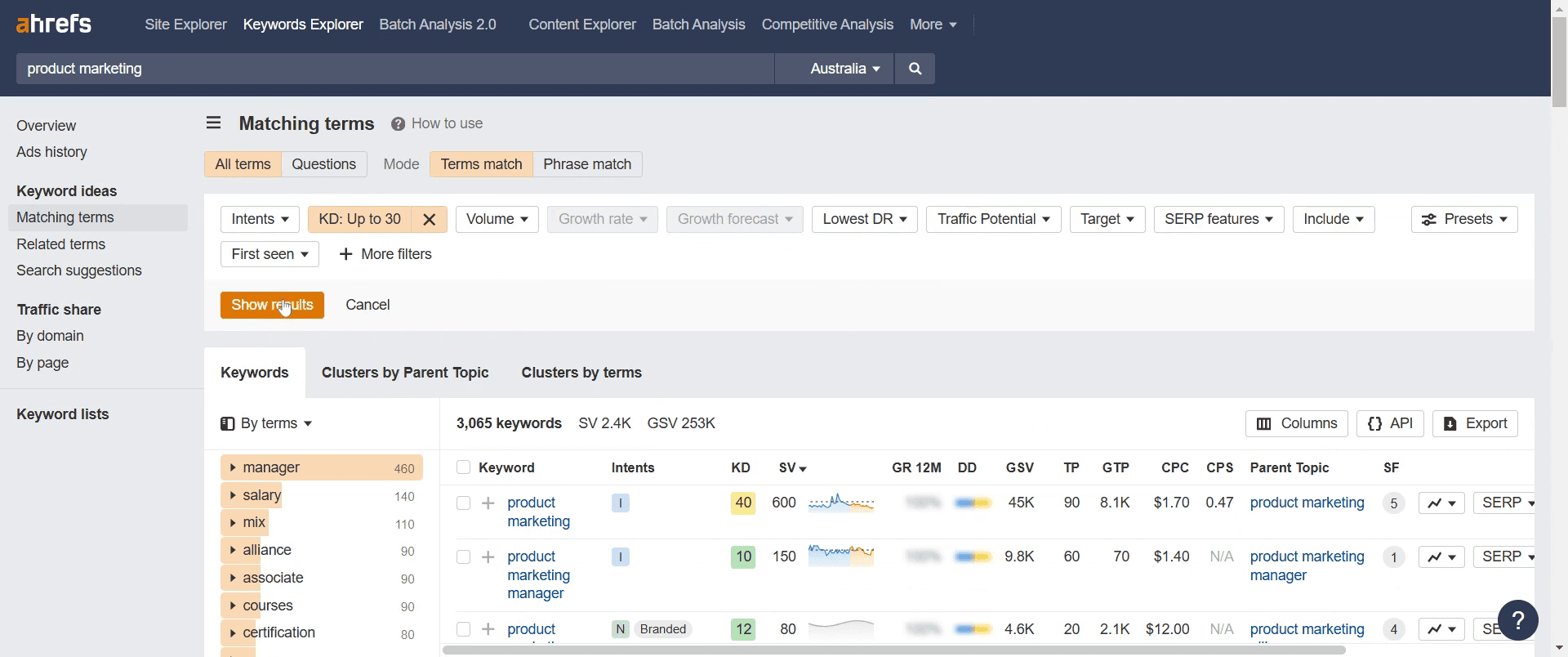
Task: Open the SERP features filter dropdown
Action: pos(1218,219)
